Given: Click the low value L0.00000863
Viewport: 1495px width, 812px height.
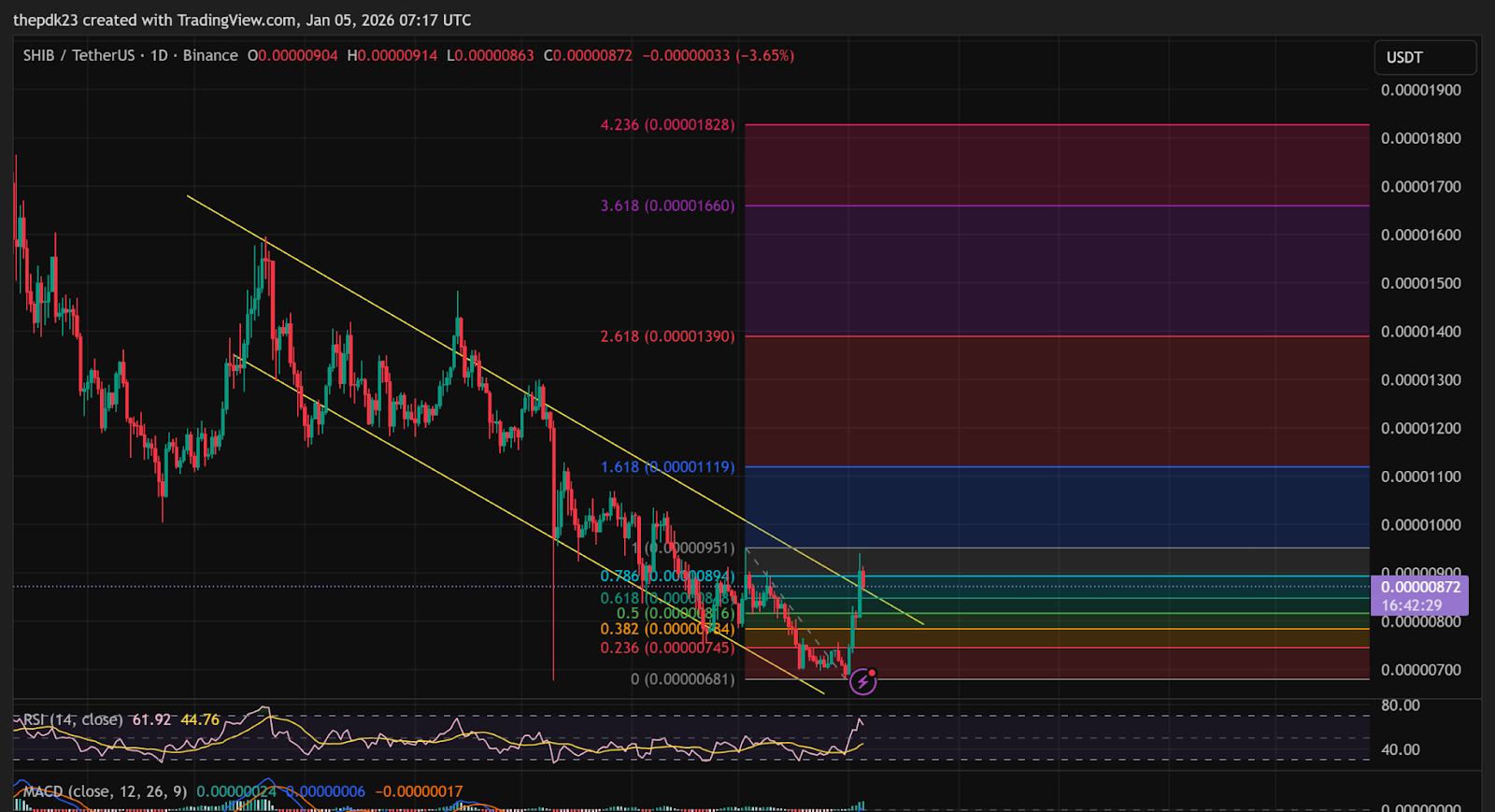Looking at the screenshot, I should pos(491,55).
